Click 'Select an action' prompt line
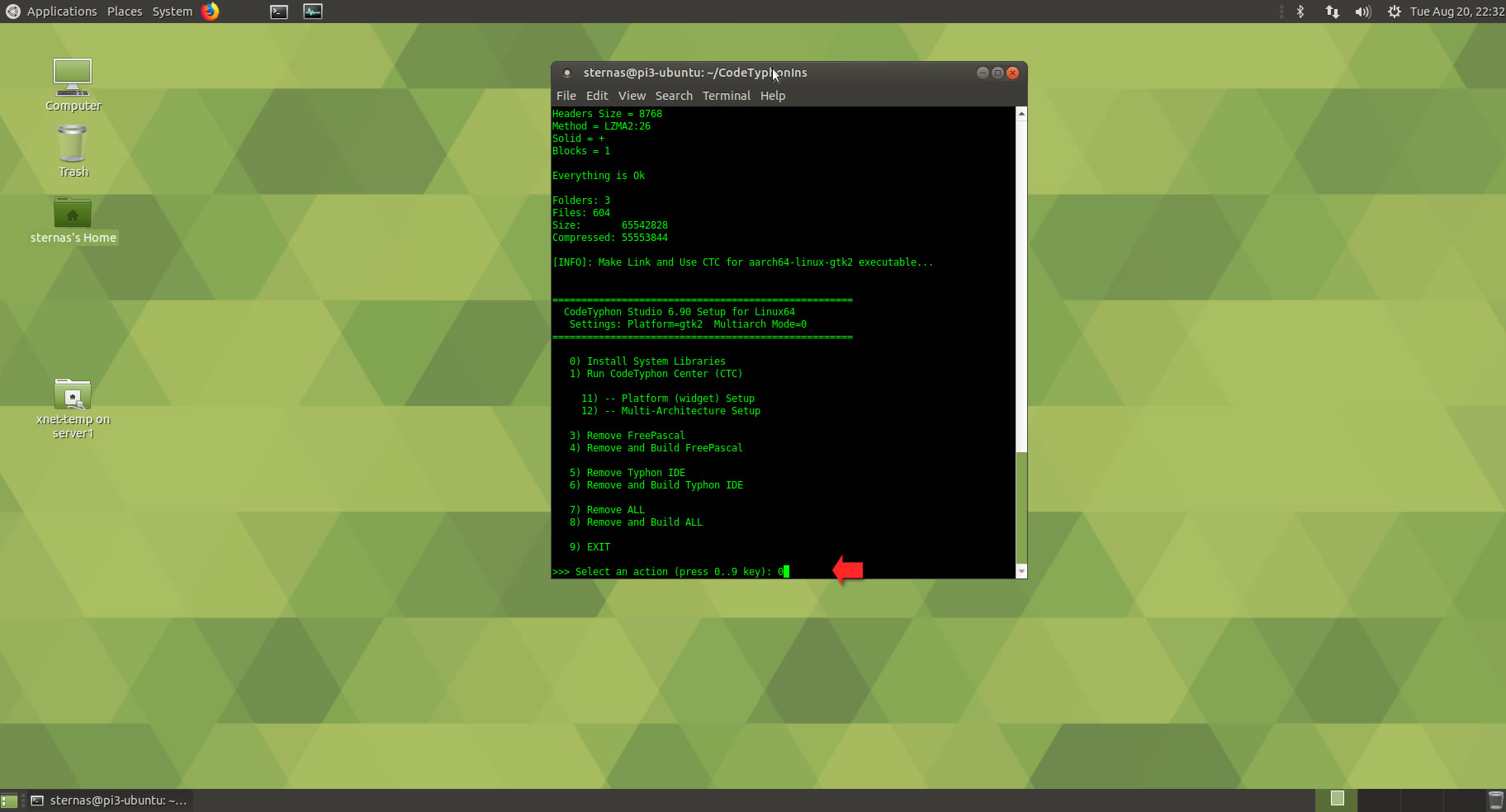Viewport: 1506px width, 812px height. (x=670, y=572)
